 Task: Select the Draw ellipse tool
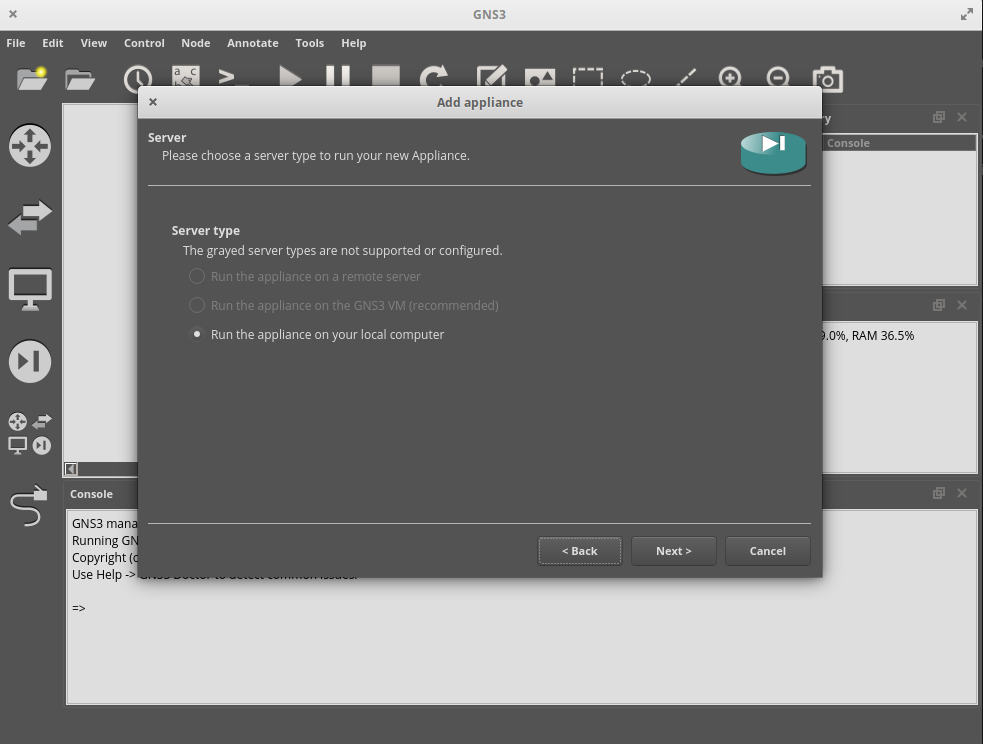[636, 77]
